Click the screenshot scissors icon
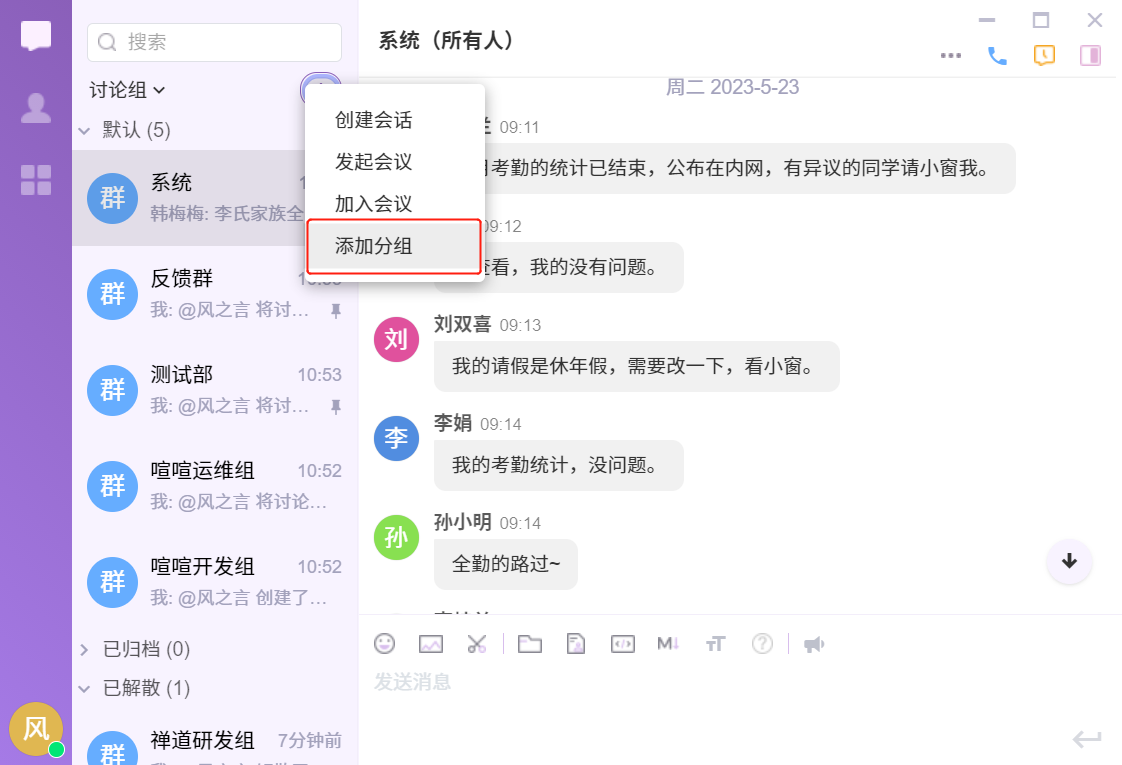The image size is (1122, 765). point(476,644)
